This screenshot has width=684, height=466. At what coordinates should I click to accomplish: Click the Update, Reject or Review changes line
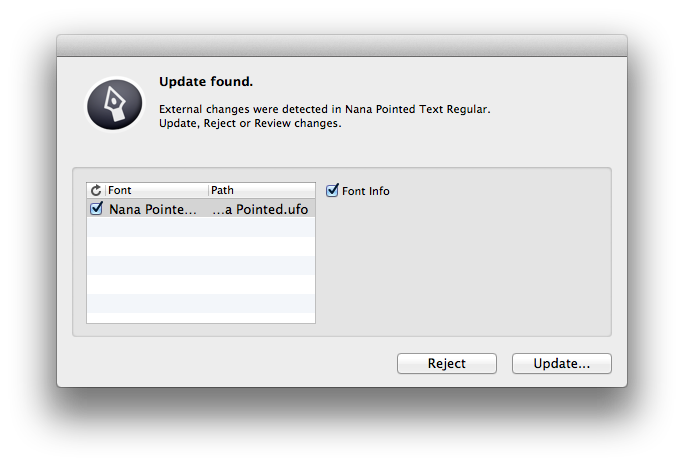point(250,123)
